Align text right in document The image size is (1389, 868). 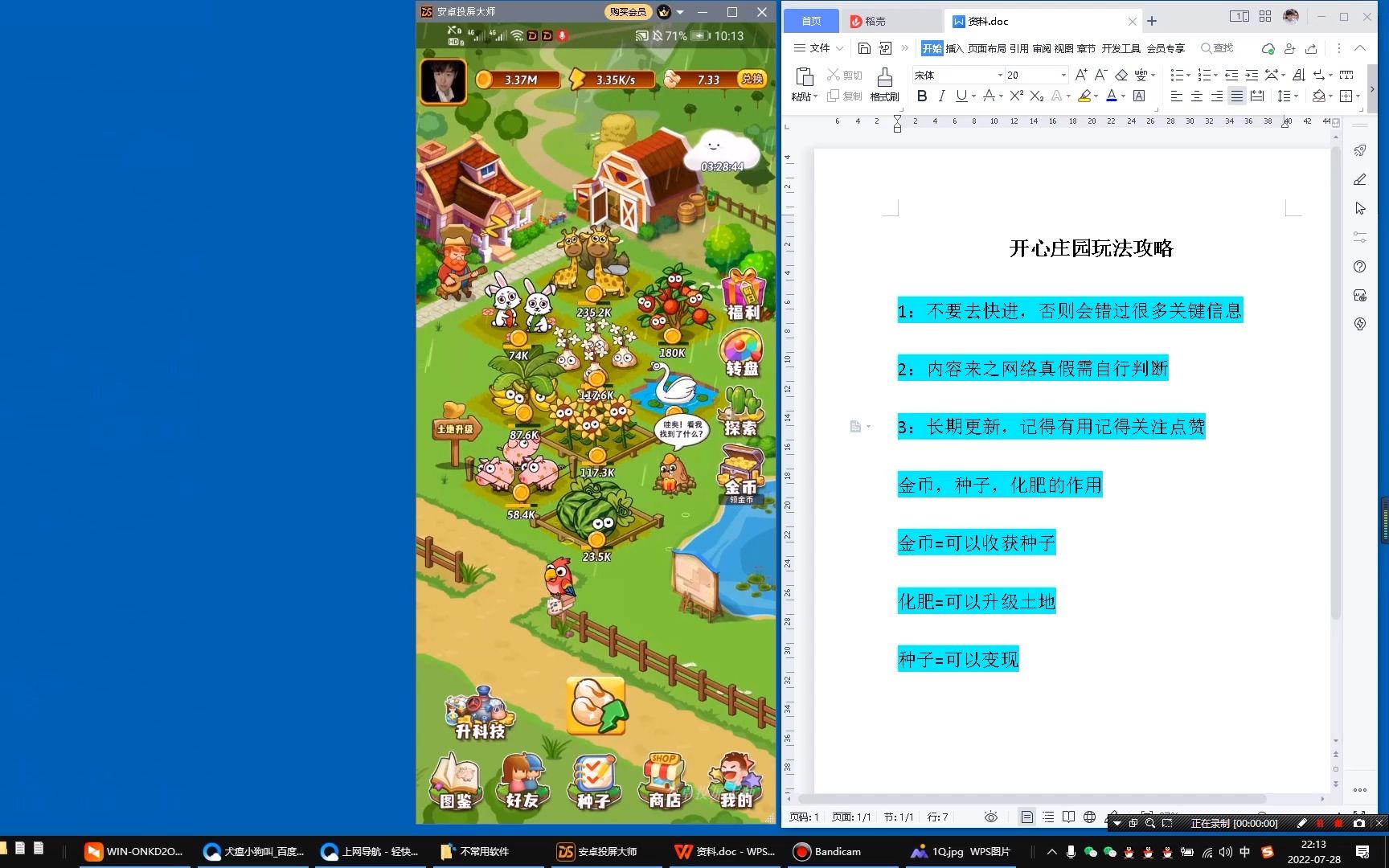tap(1216, 96)
